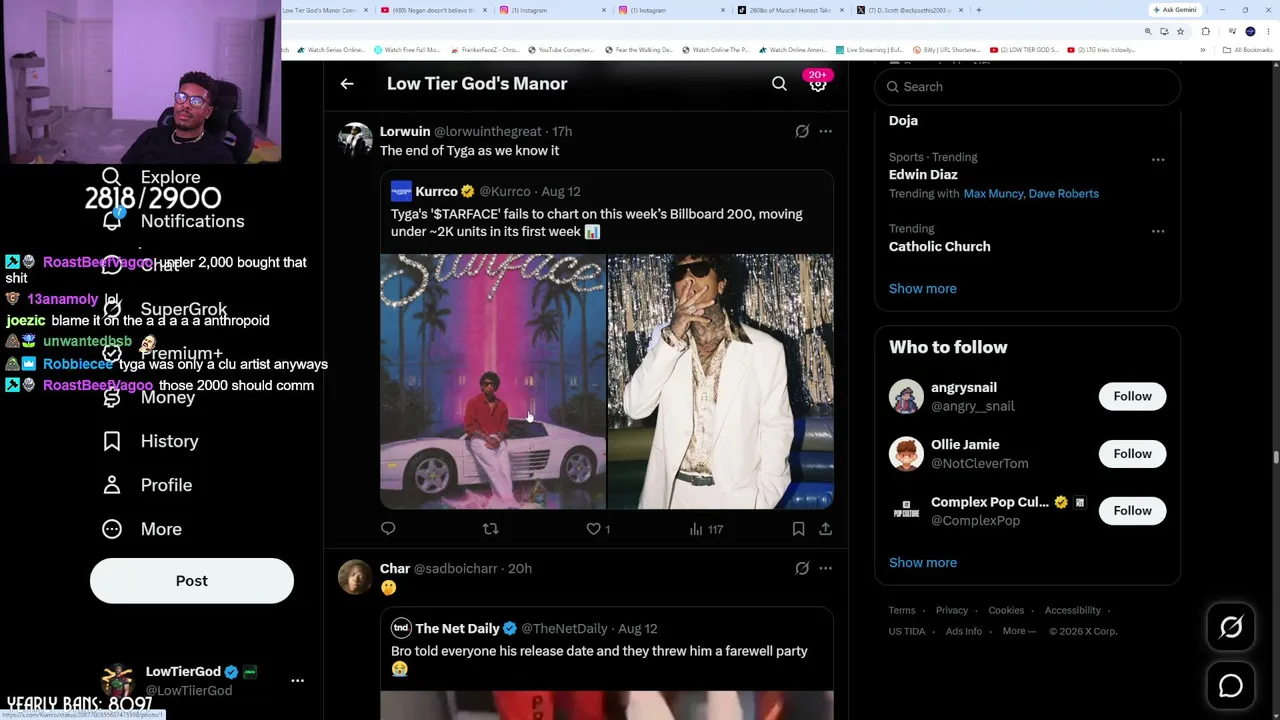
Task: Open Cookies footer link
Action: click(x=1006, y=610)
